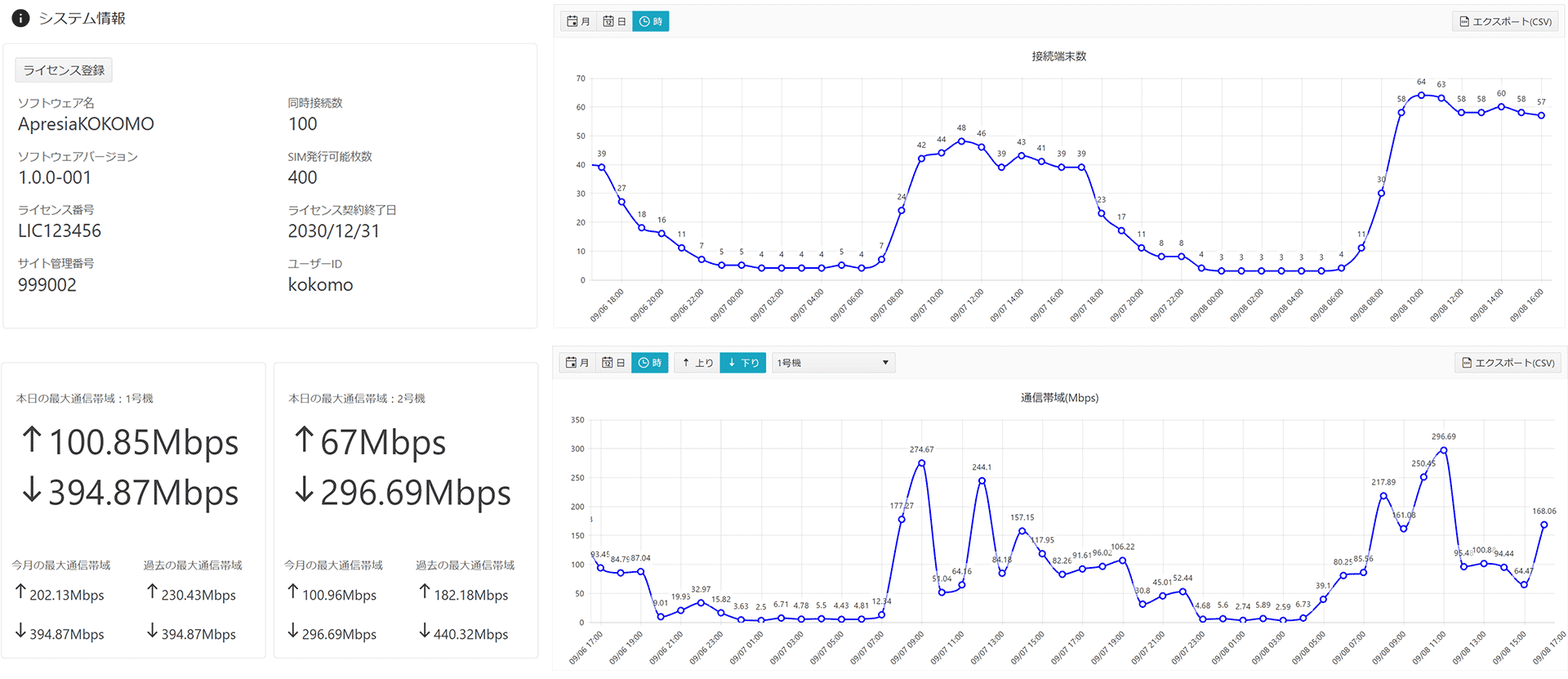Viewport: 1568px width, 679px height.
Task: Switch bandwidth chart to 下り
Action: (743, 363)
